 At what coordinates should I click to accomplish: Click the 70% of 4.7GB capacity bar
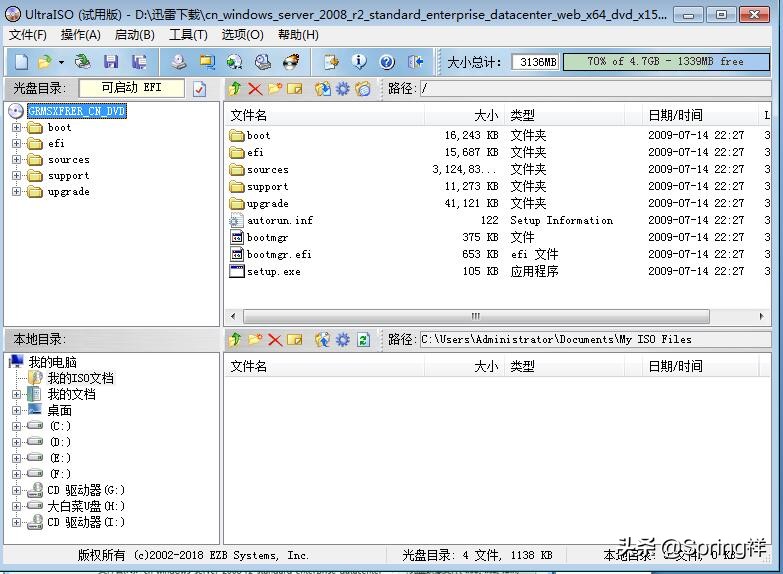pyautogui.click(x=666, y=62)
